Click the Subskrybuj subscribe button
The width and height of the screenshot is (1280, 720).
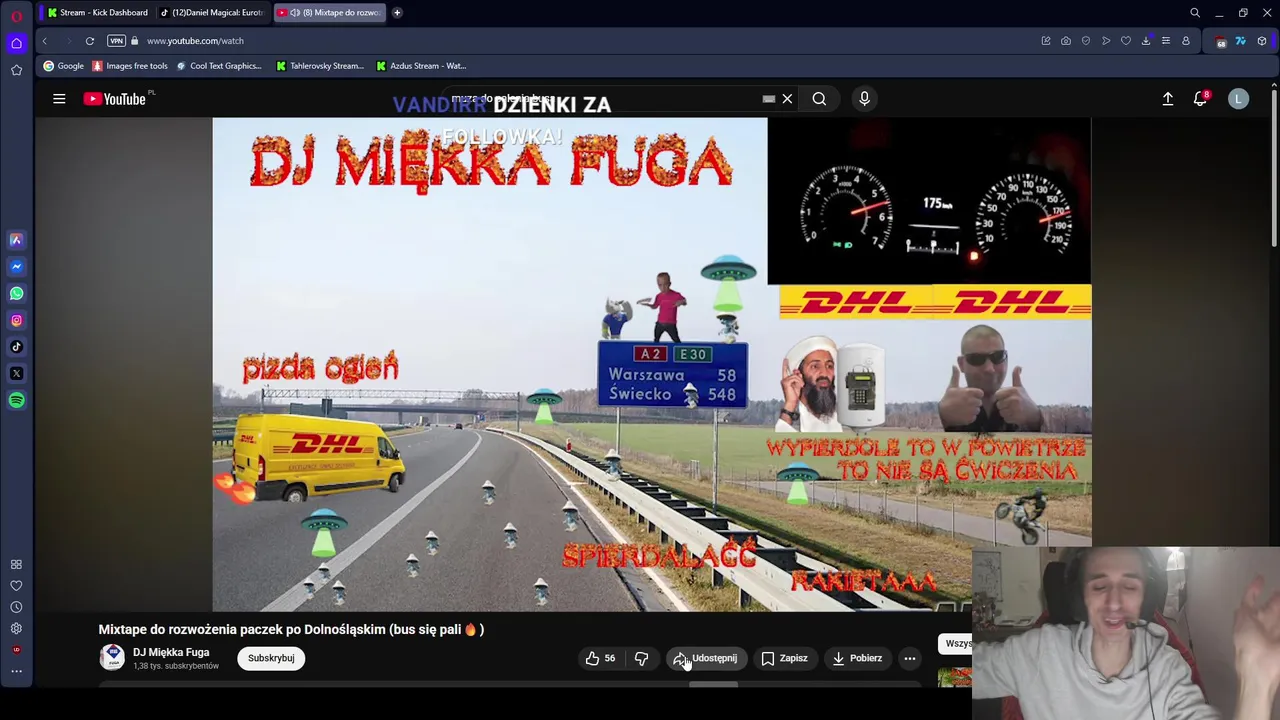(x=271, y=658)
